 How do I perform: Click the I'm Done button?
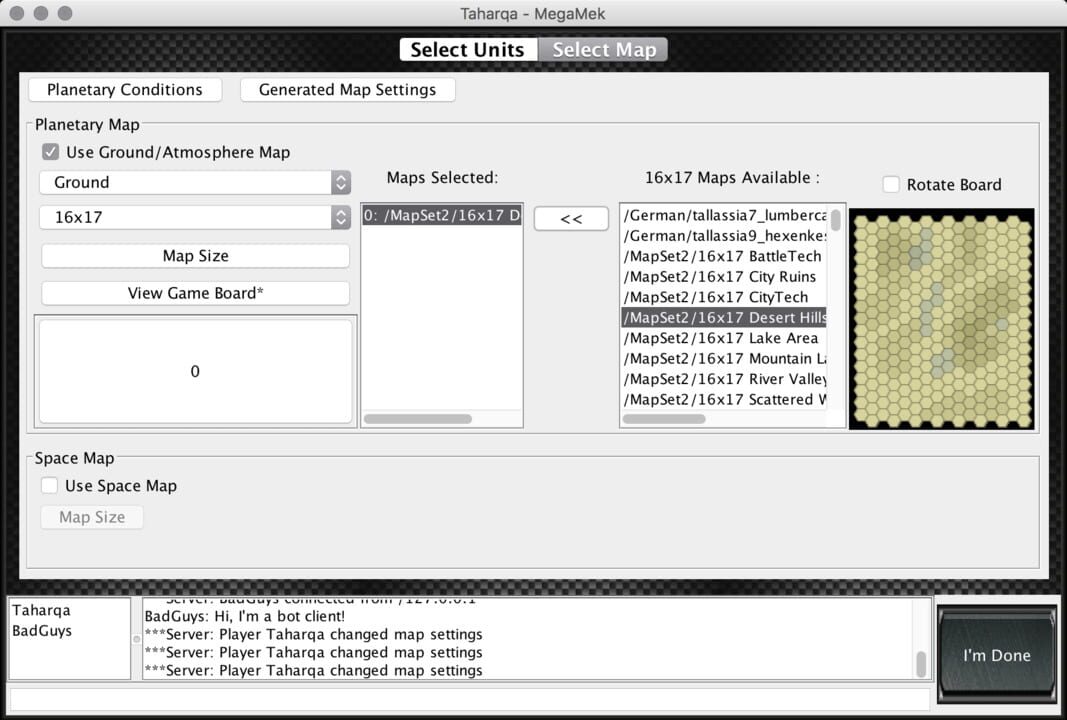pyautogui.click(x=996, y=656)
